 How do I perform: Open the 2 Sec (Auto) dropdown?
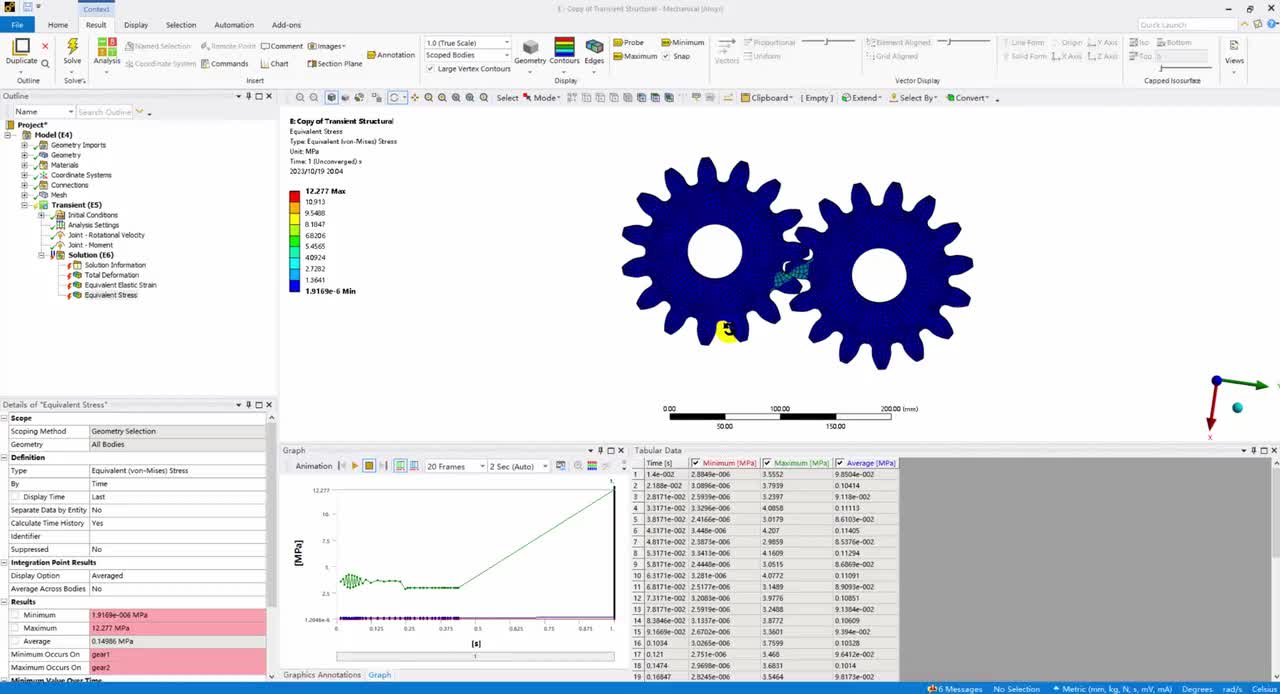click(x=518, y=466)
